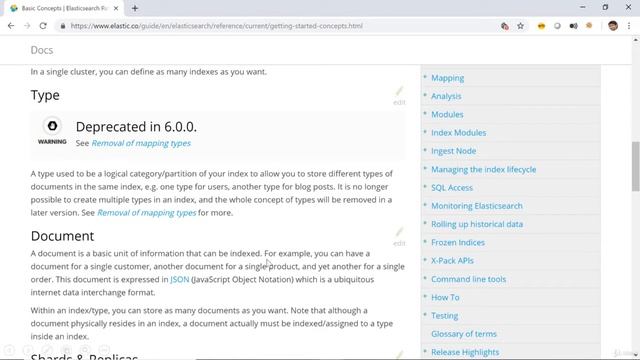The height and width of the screenshot is (360, 640).
Task: Select the Basic Concepts Elasticsearch tab
Action: [64, 8]
